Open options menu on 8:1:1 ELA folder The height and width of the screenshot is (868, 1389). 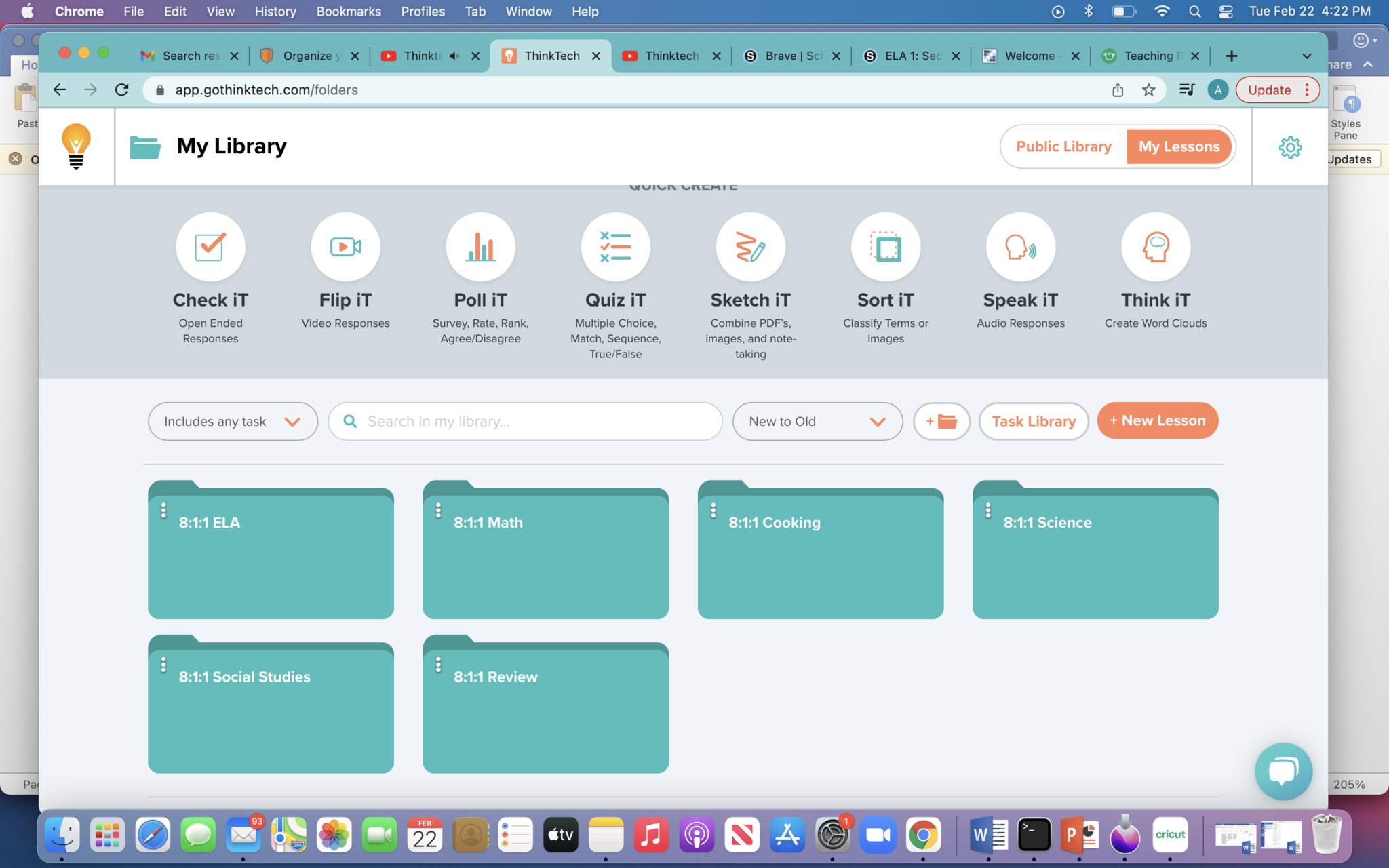163,510
